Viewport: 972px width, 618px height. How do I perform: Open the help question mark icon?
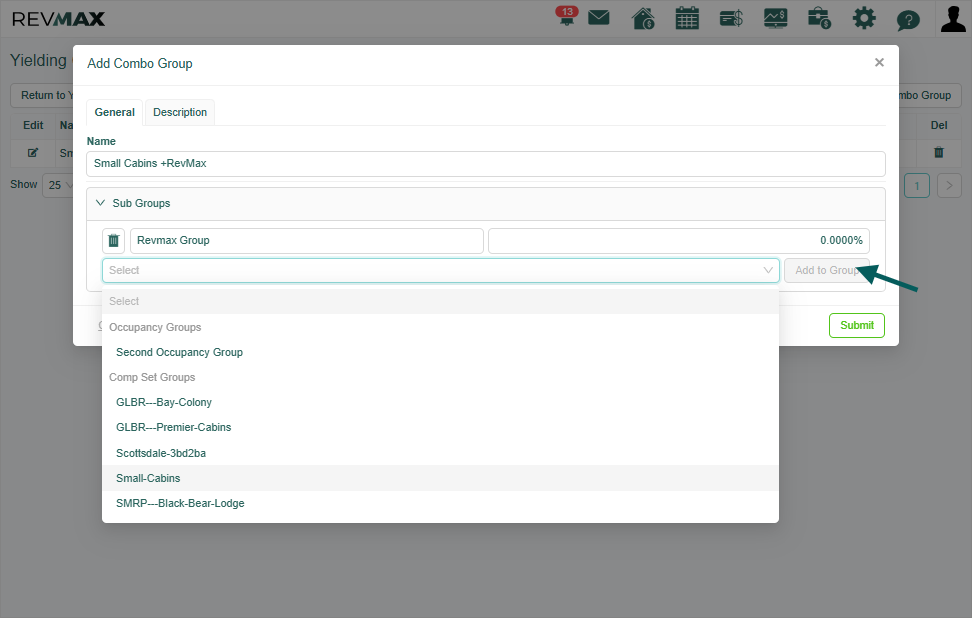pyautogui.click(x=908, y=20)
